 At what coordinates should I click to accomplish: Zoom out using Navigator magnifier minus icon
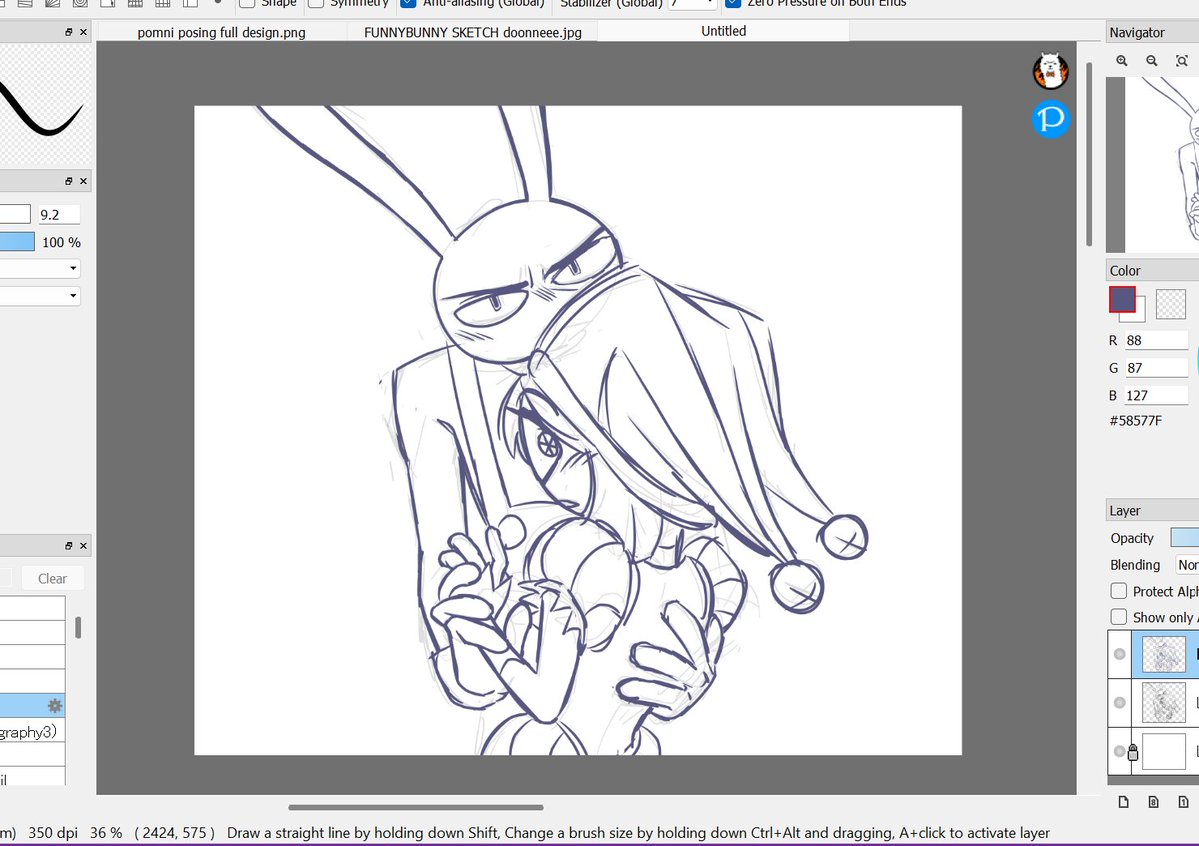pyautogui.click(x=1152, y=60)
